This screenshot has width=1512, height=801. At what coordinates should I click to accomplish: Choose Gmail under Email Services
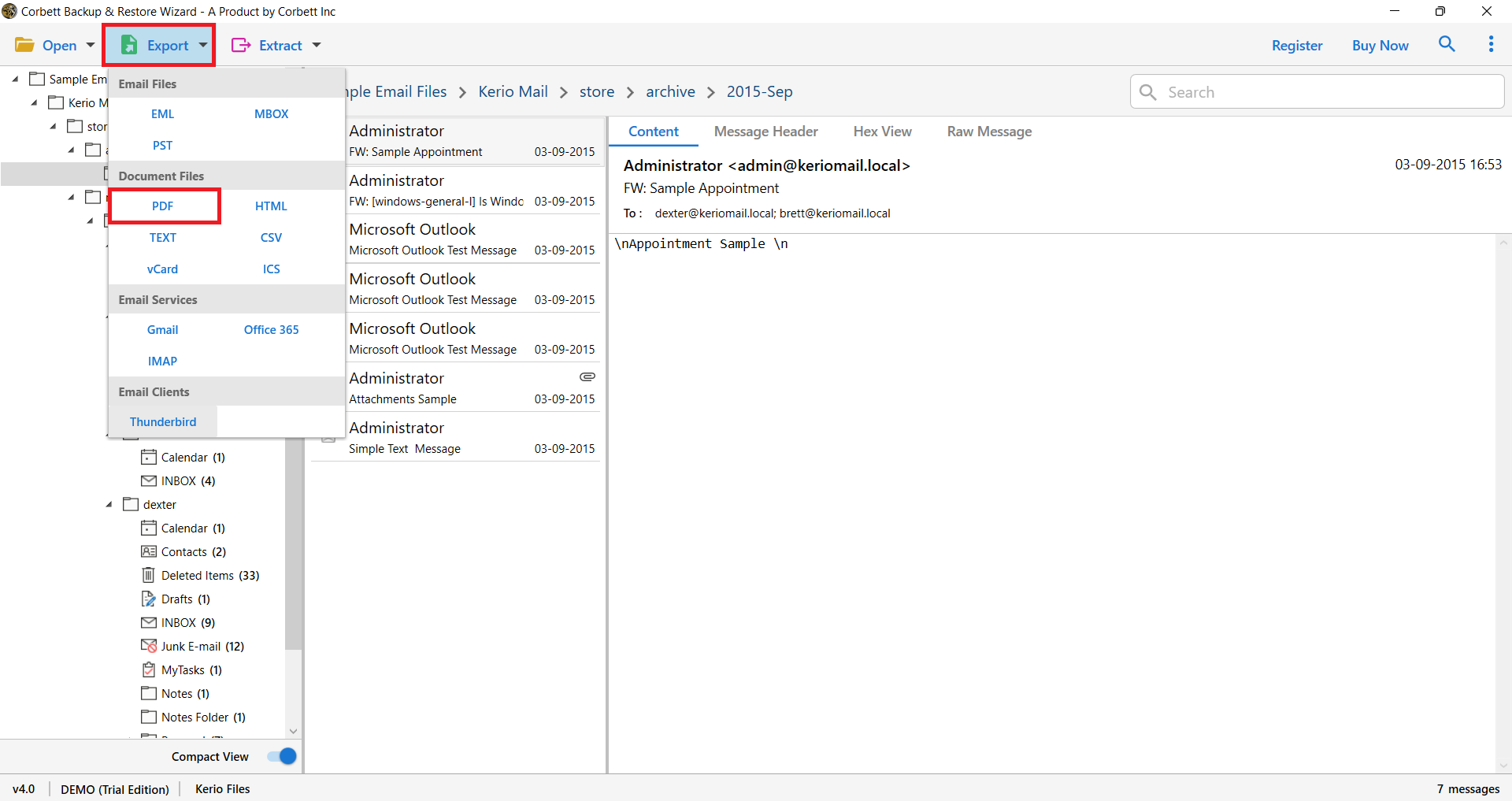tap(163, 329)
